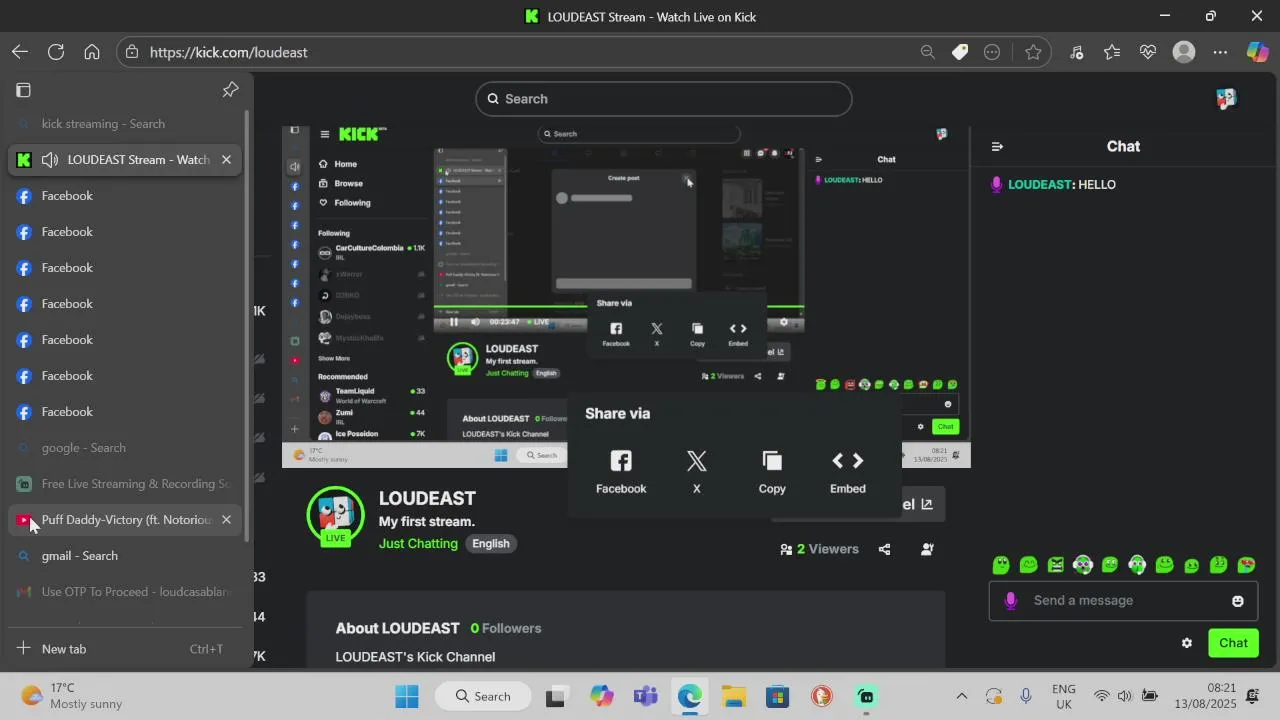
Task: Close the Puff Daddy-Victory tab
Action: tap(226, 520)
